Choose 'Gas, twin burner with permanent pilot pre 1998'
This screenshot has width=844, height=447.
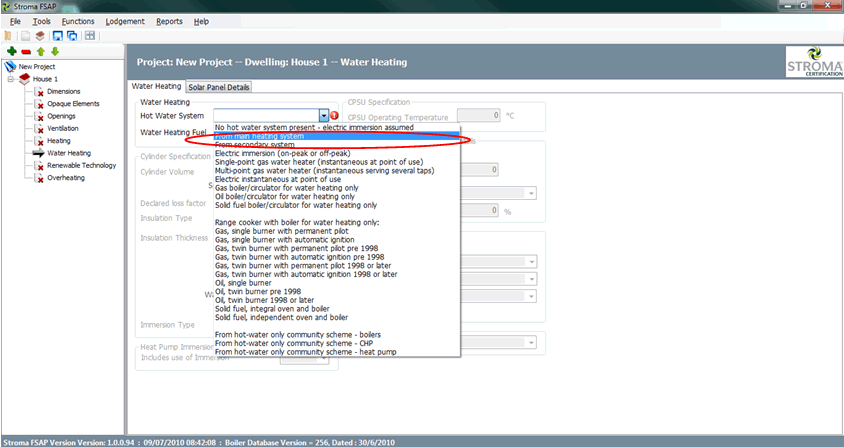tap(337, 248)
